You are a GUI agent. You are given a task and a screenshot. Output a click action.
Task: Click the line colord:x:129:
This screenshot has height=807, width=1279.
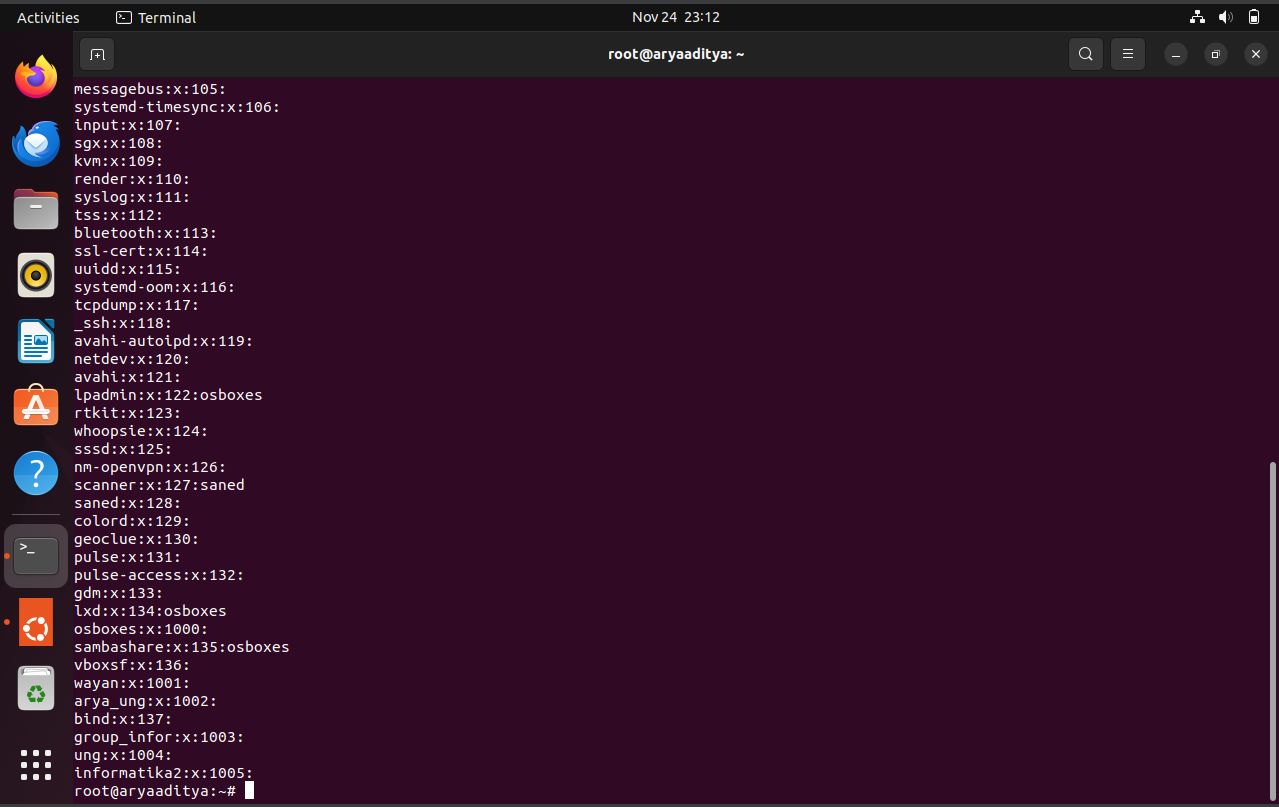[x=132, y=521]
